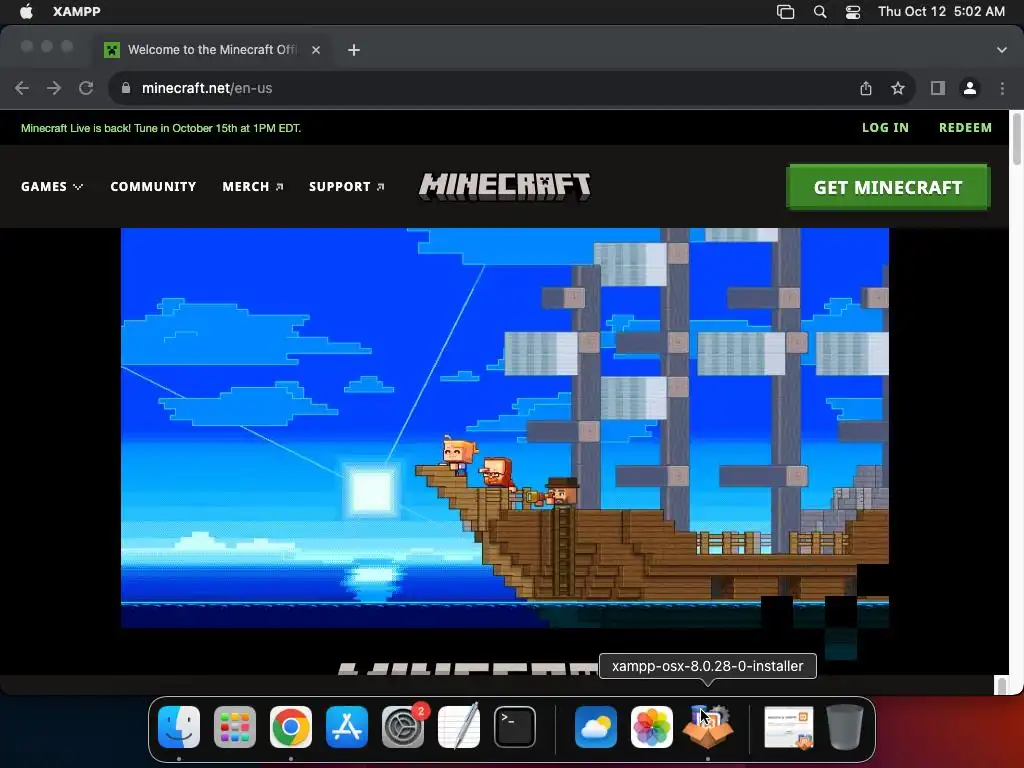
Task: Open the COMMUNITY nav item
Action: pyautogui.click(x=153, y=187)
